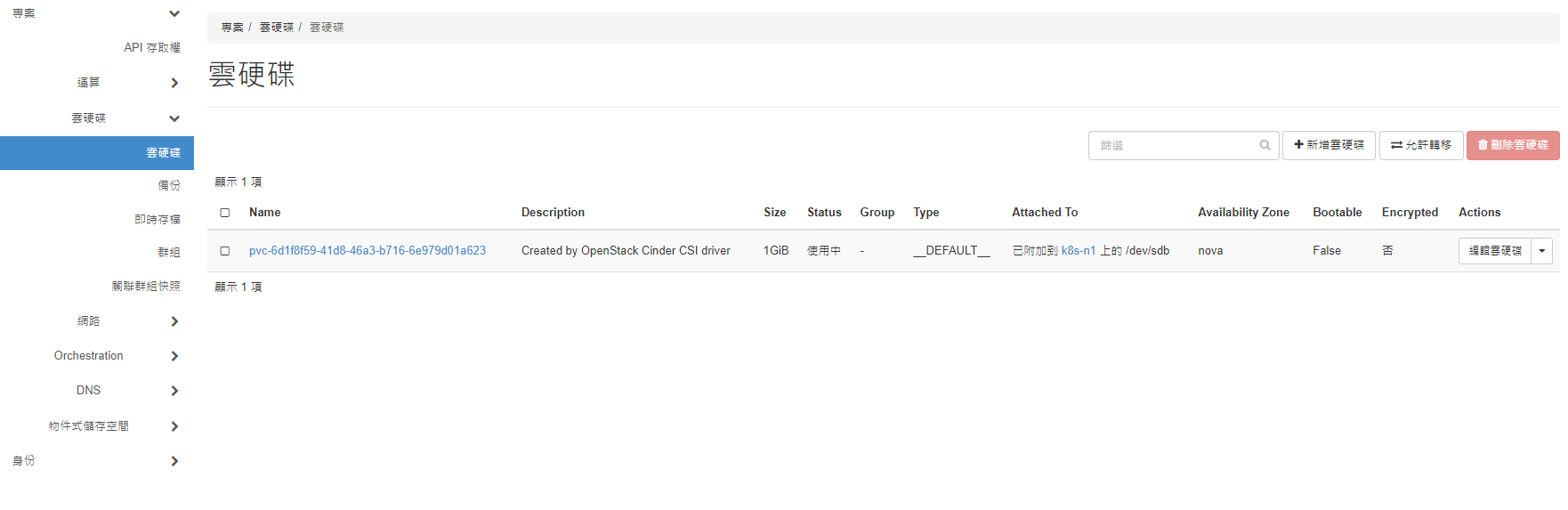Open the pvc-6d1f8f59 volume name link

(x=368, y=251)
